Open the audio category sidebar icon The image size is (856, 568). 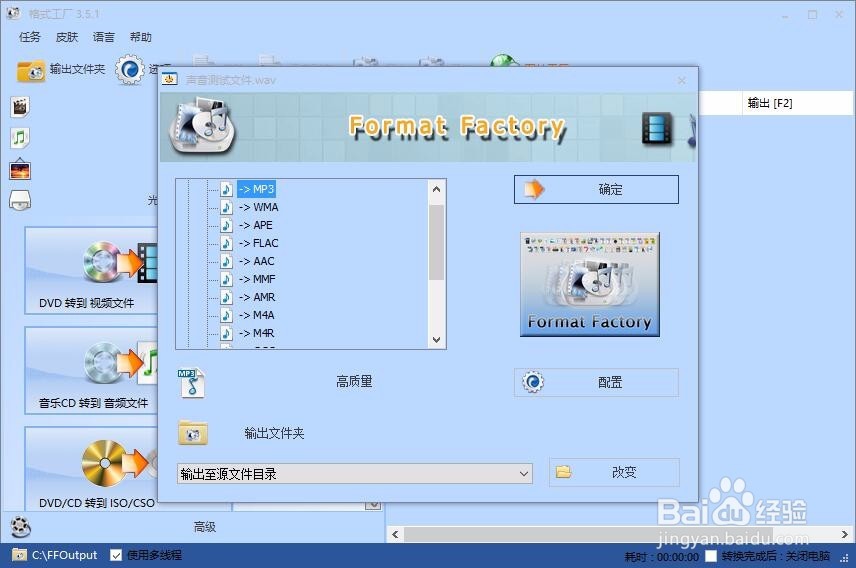coord(20,138)
